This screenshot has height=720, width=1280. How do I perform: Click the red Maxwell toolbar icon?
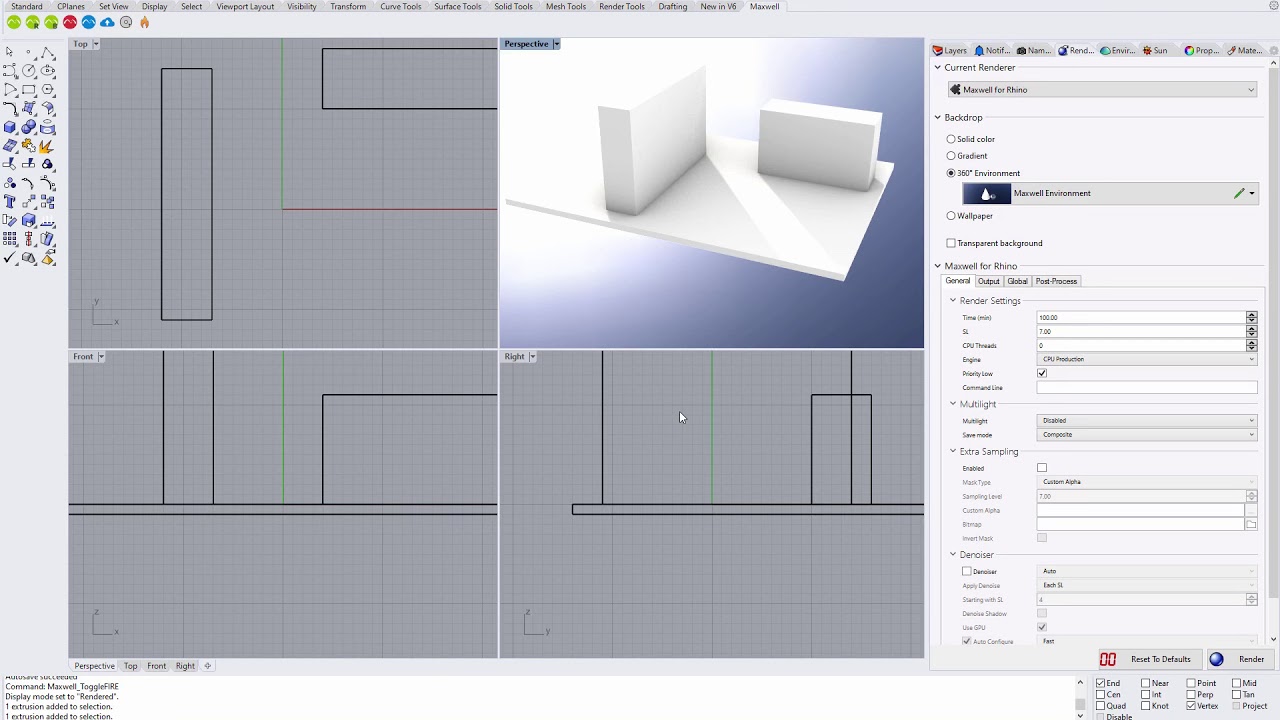[x=70, y=22]
